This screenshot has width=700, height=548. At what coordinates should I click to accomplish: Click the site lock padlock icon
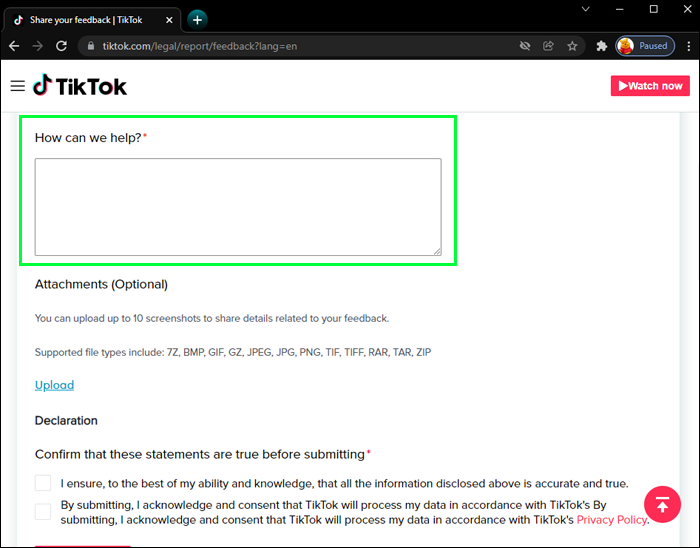pos(91,46)
